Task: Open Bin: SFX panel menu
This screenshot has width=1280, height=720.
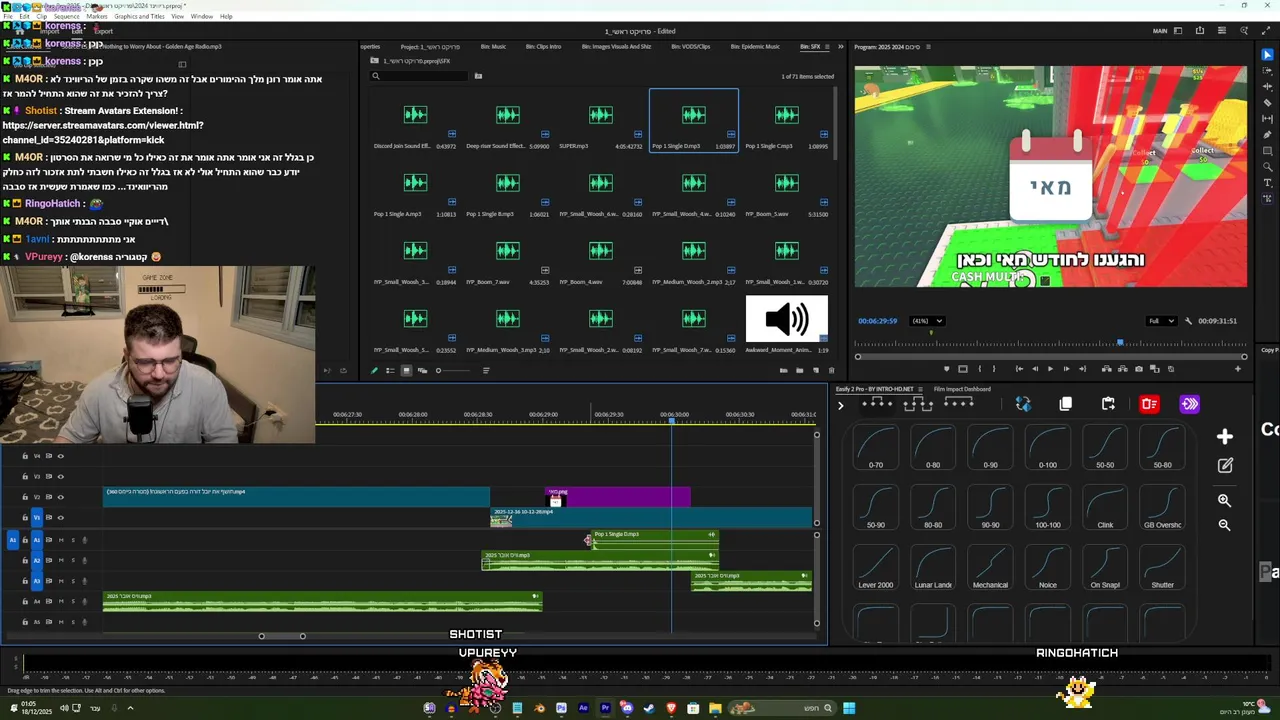Action: [x=829, y=46]
